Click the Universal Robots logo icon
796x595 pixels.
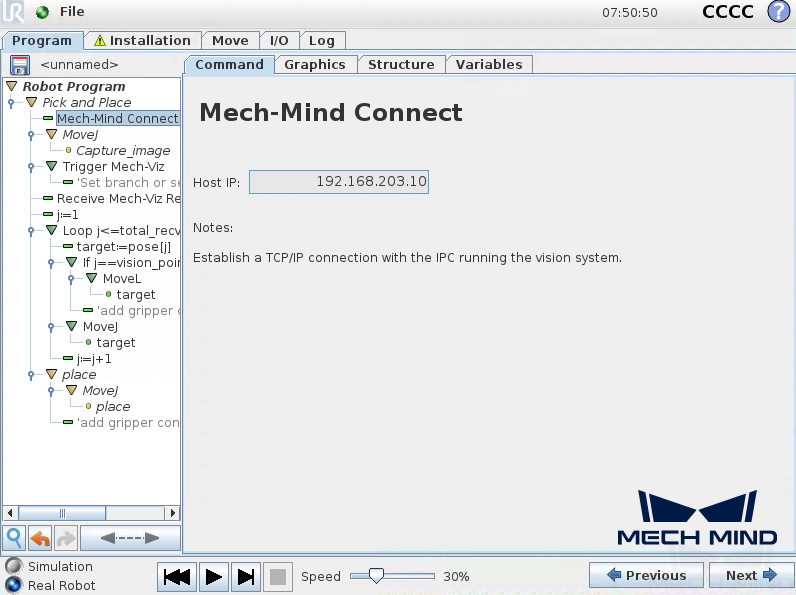click(13, 12)
